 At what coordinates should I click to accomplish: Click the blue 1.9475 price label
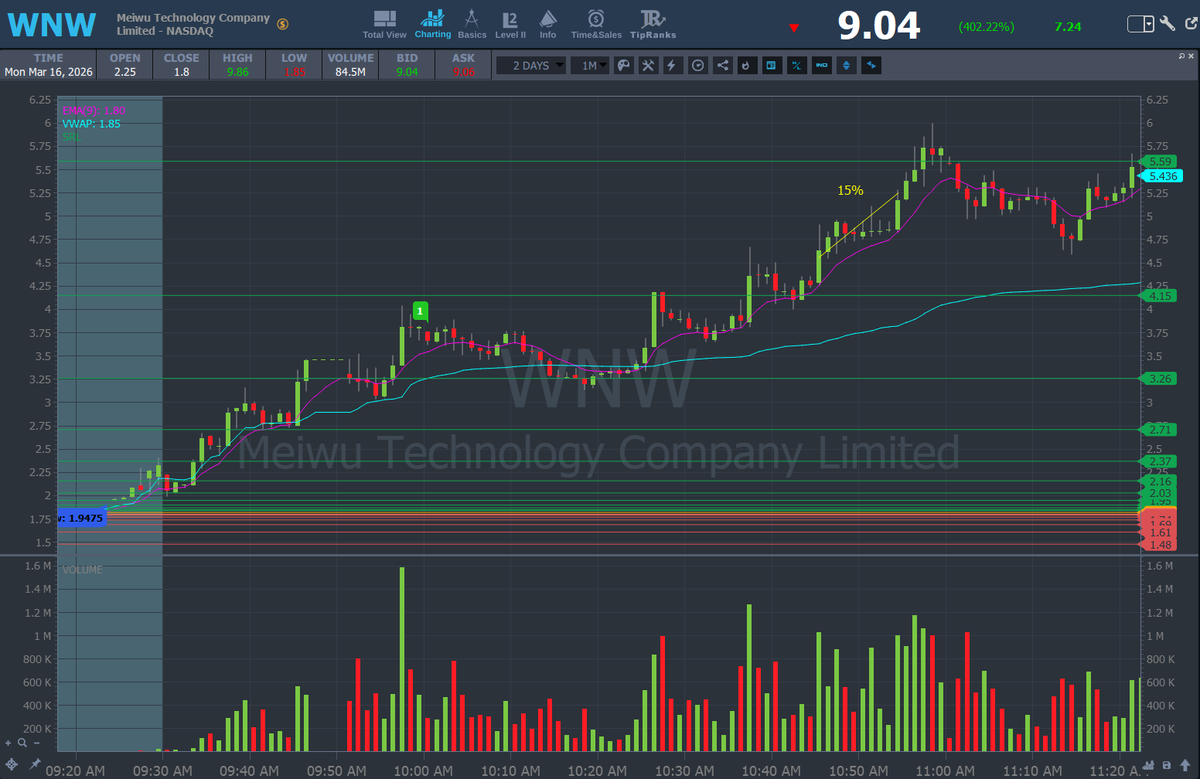coord(82,518)
